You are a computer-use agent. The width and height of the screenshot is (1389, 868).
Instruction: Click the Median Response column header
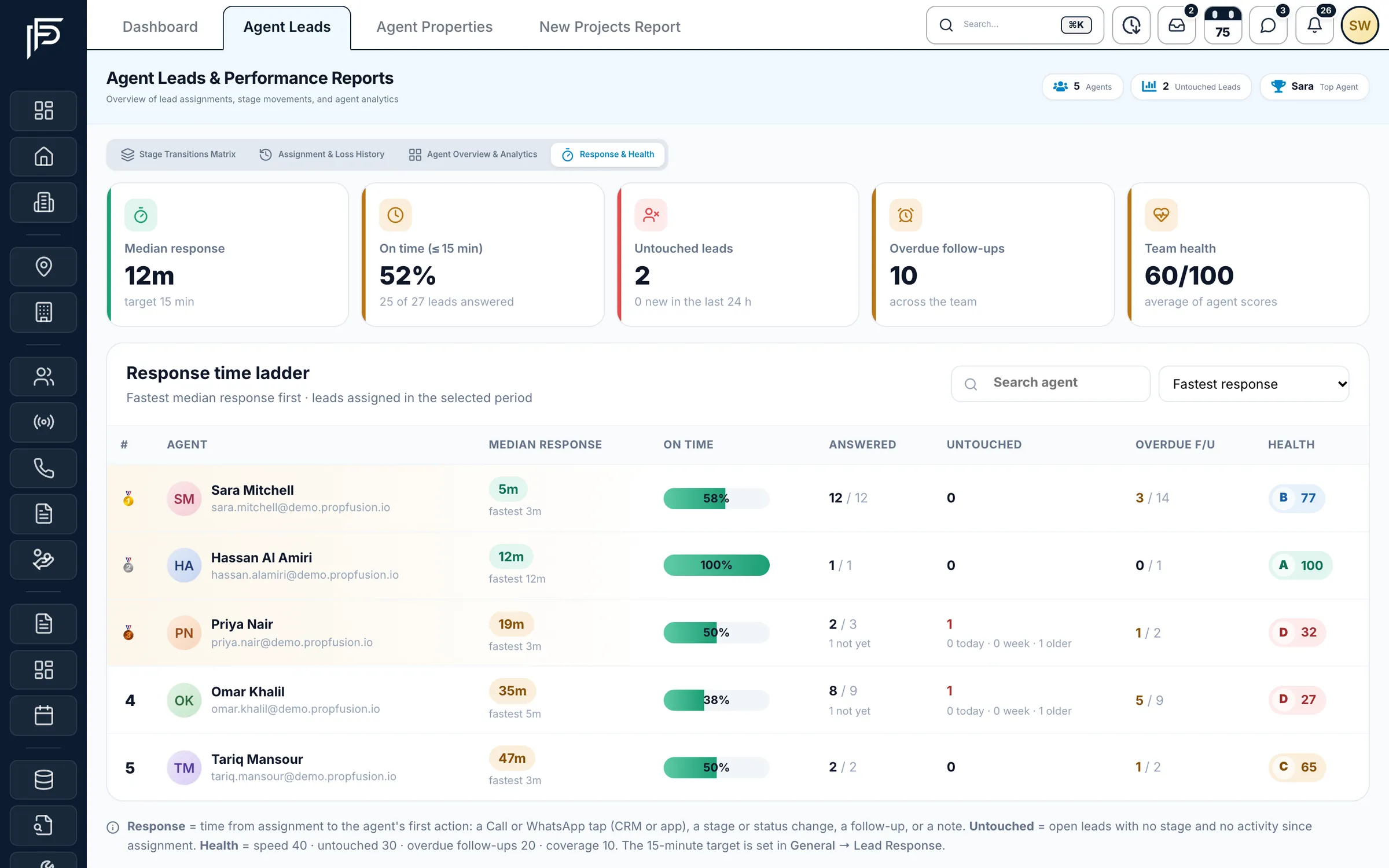(545, 444)
